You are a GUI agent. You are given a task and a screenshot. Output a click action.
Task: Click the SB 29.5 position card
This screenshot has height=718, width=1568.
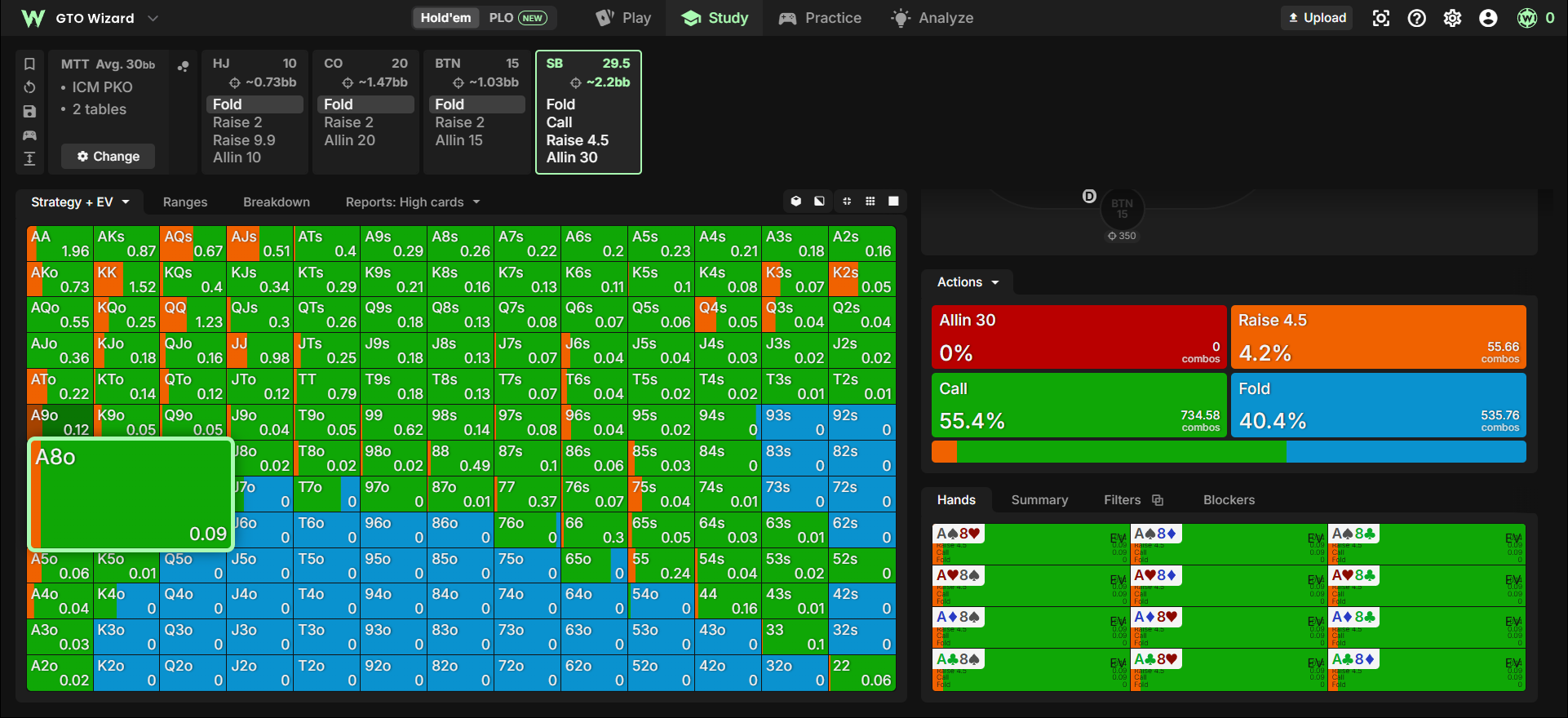pyautogui.click(x=588, y=113)
